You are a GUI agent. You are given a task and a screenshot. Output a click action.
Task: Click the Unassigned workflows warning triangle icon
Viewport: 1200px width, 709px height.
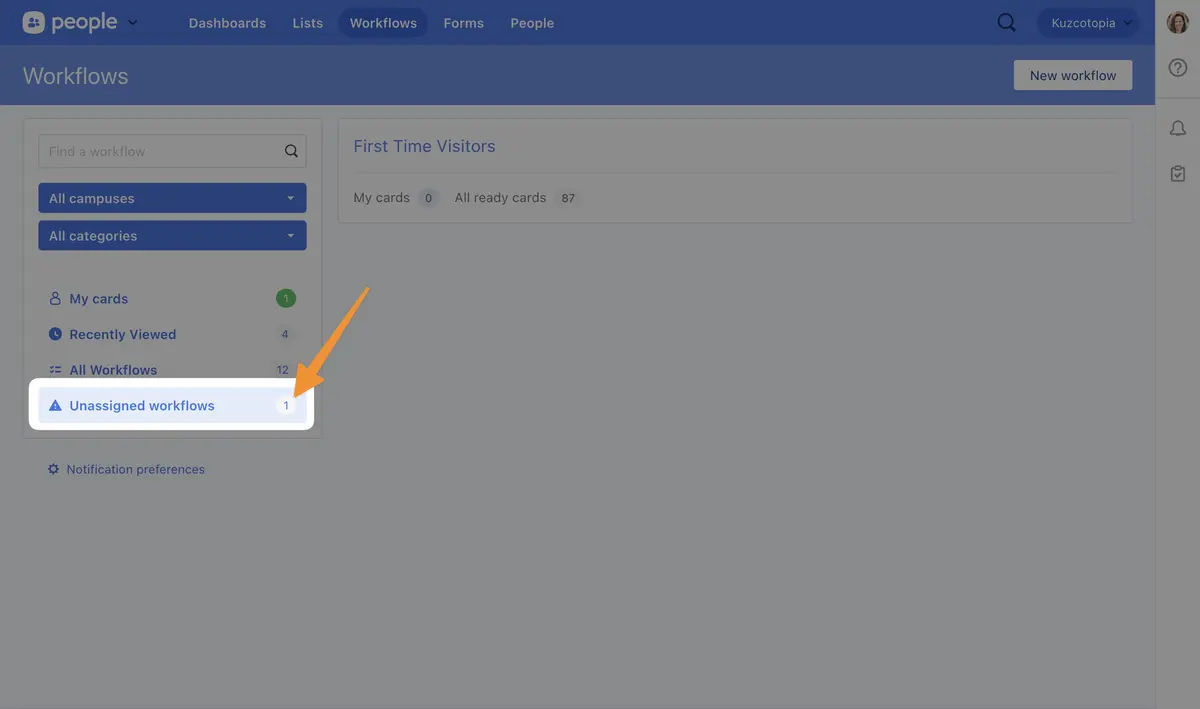[55, 406]
